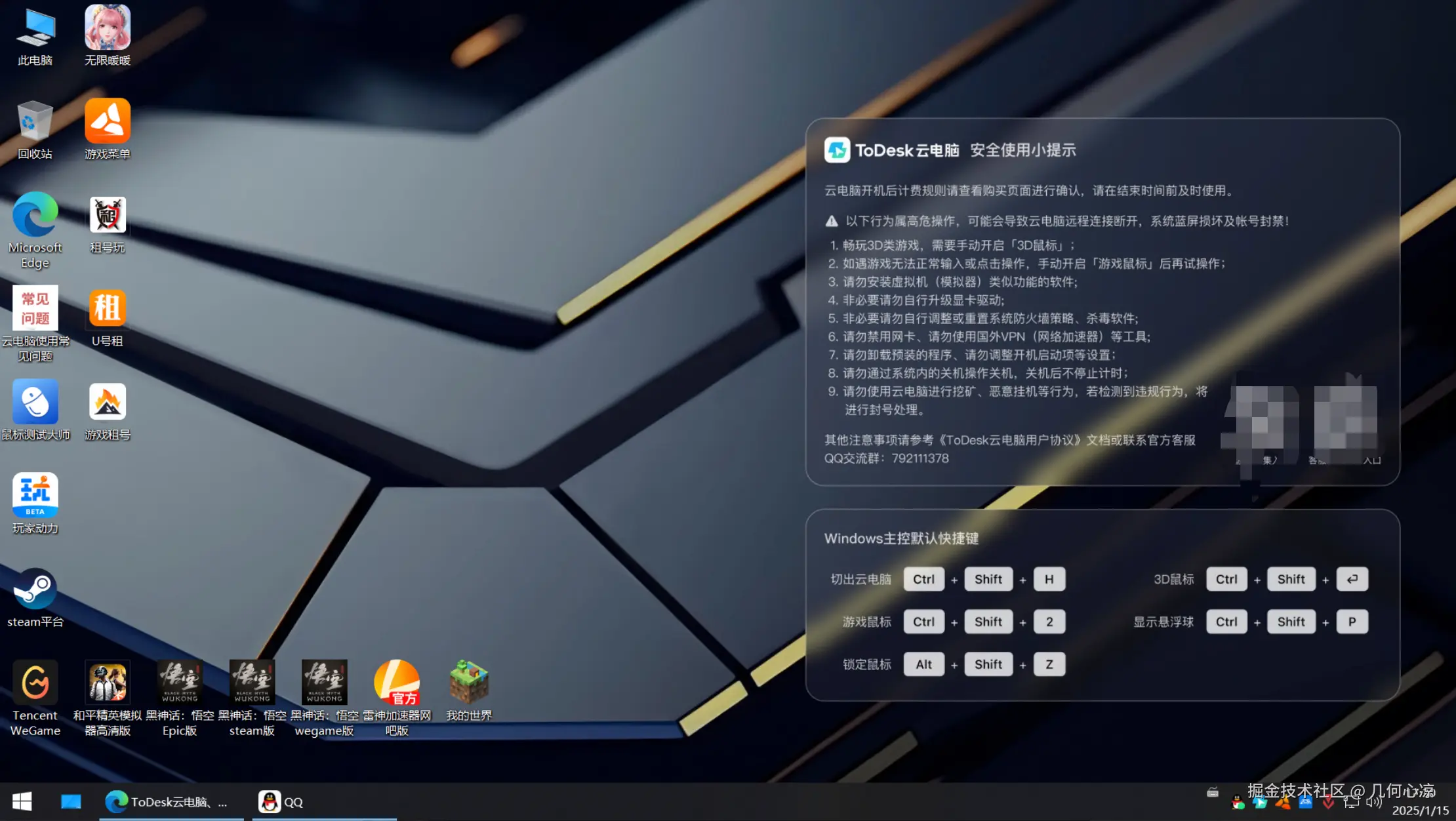Launch Tencent WeGame
The height and width of the screenshot is (821, 1456).
click(x=35, y=683)
